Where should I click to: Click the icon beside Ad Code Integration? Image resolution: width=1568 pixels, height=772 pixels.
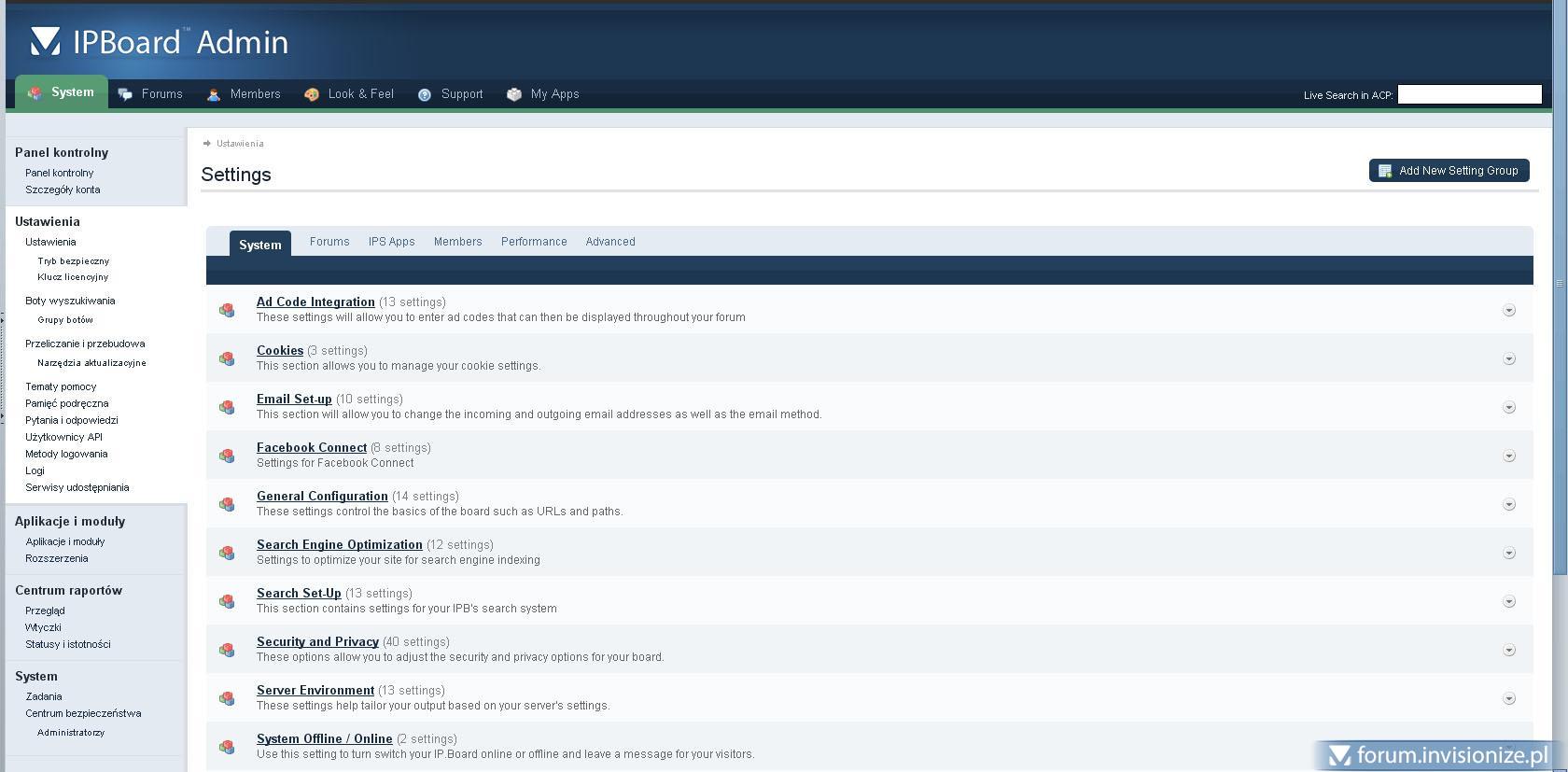[x=227, y=310]
